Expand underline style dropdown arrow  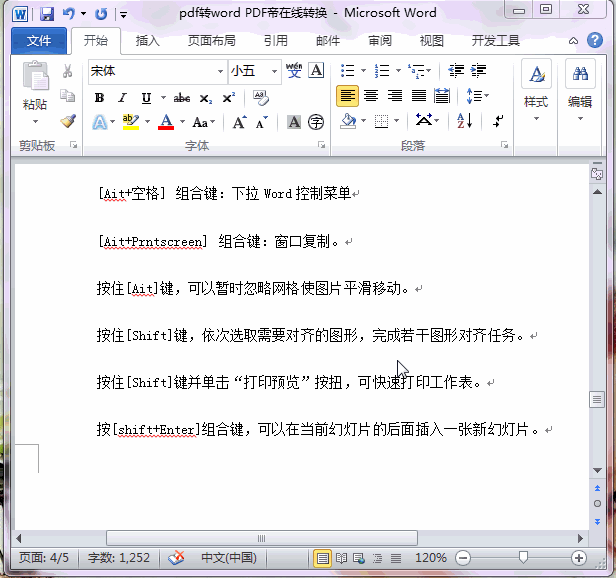point(163,97)
